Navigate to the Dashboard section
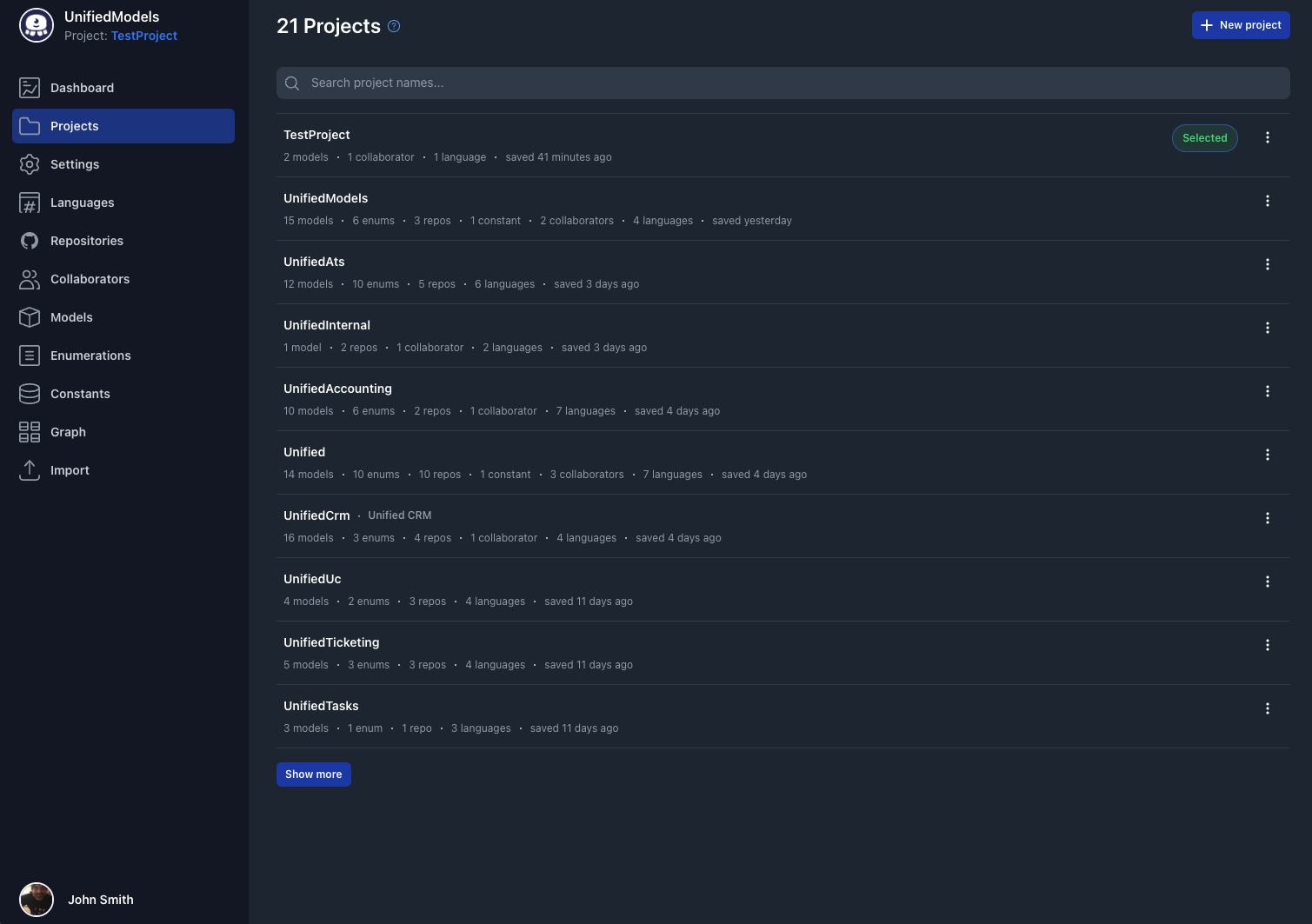The height and width of the screenshot is (924, 1312). point(83,88)
